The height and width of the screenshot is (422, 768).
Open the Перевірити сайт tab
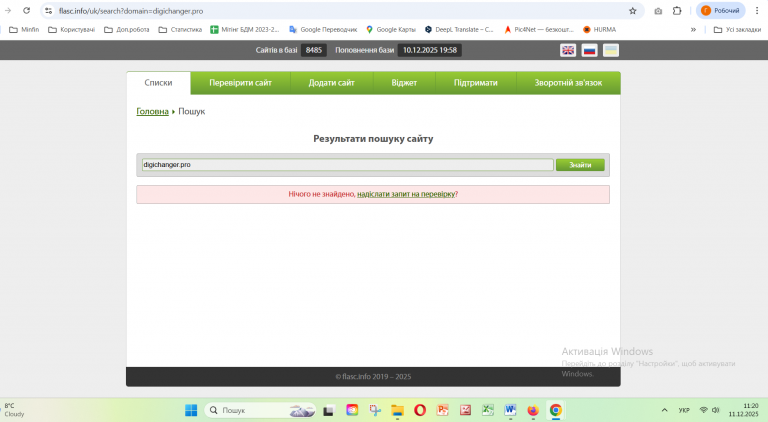(240, 83)
